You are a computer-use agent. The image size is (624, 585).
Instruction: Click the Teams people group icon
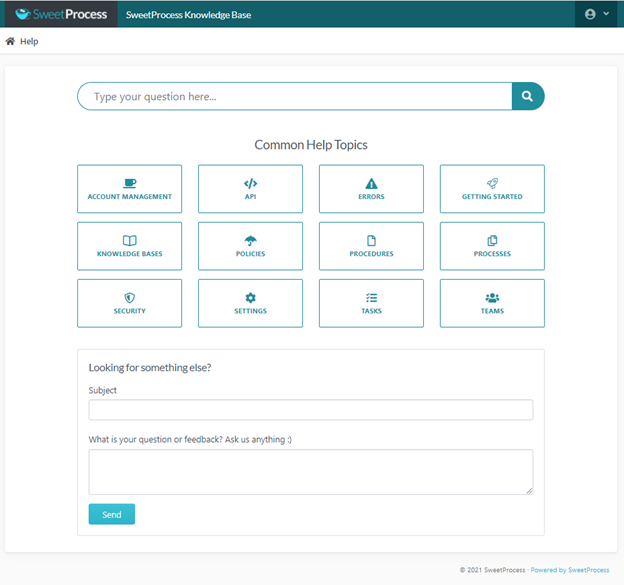point(492,298)
